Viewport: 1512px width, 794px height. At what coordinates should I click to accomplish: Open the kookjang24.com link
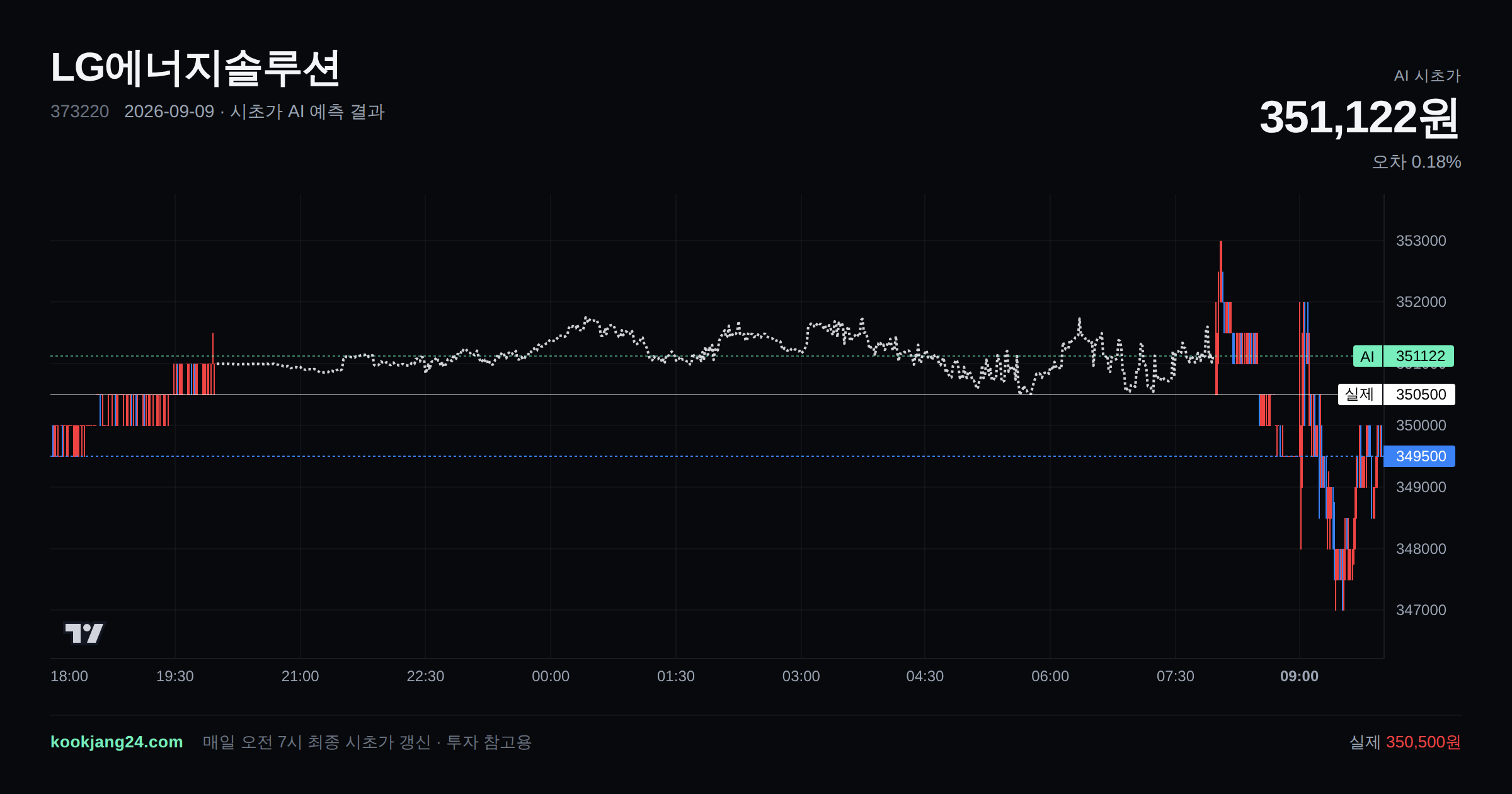coord(117,742)
